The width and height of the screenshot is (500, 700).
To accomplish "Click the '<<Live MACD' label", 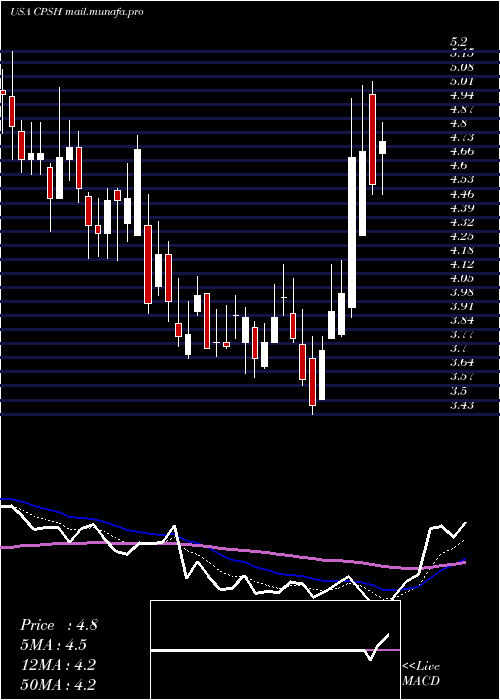I will pos(421,674).
